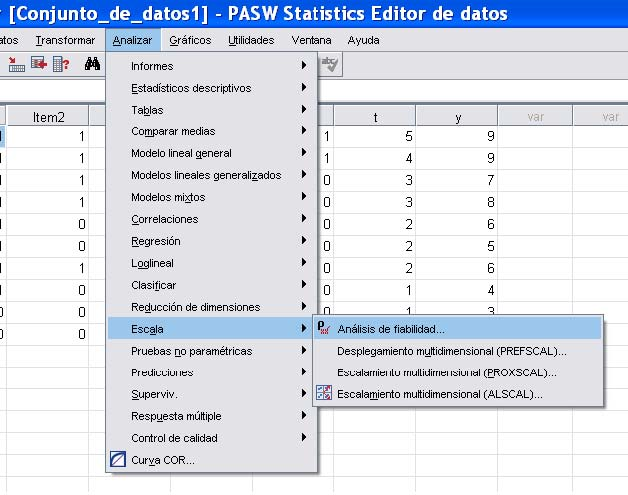Choose Curva COR... menu entry
The width and height of the screenshot is (628, 495).
[212, 460]
